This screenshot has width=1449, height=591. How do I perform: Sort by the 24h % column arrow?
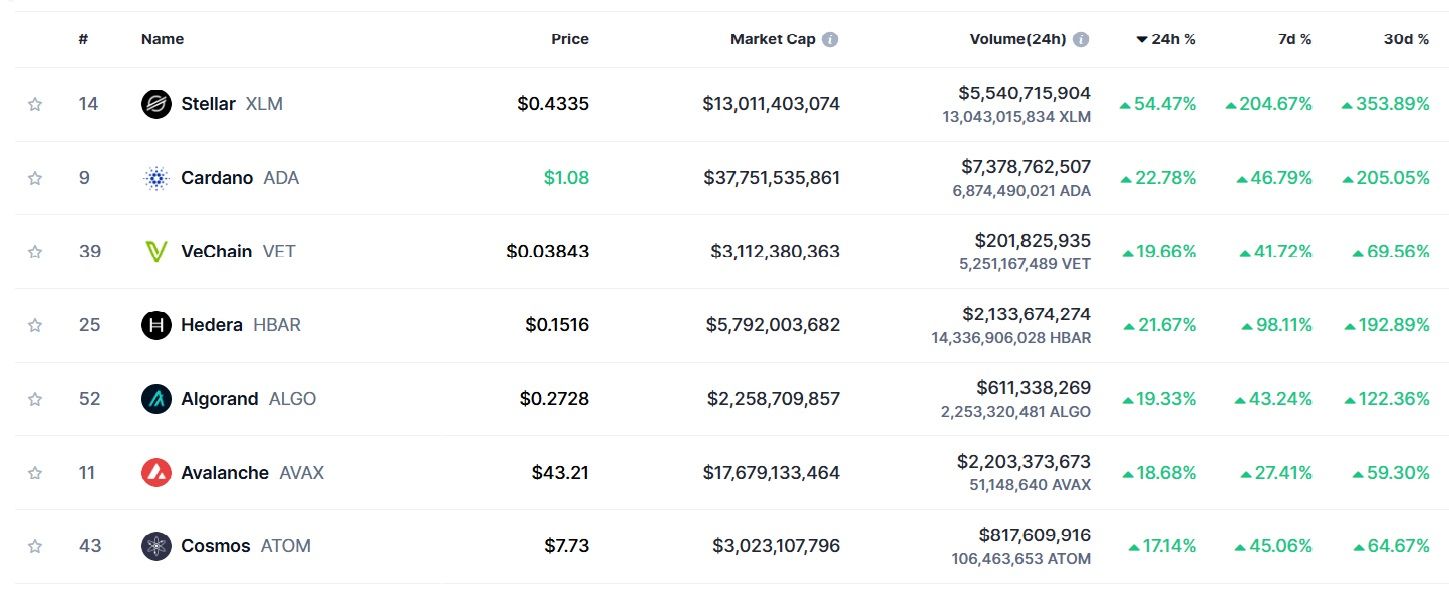(1142, 40)
